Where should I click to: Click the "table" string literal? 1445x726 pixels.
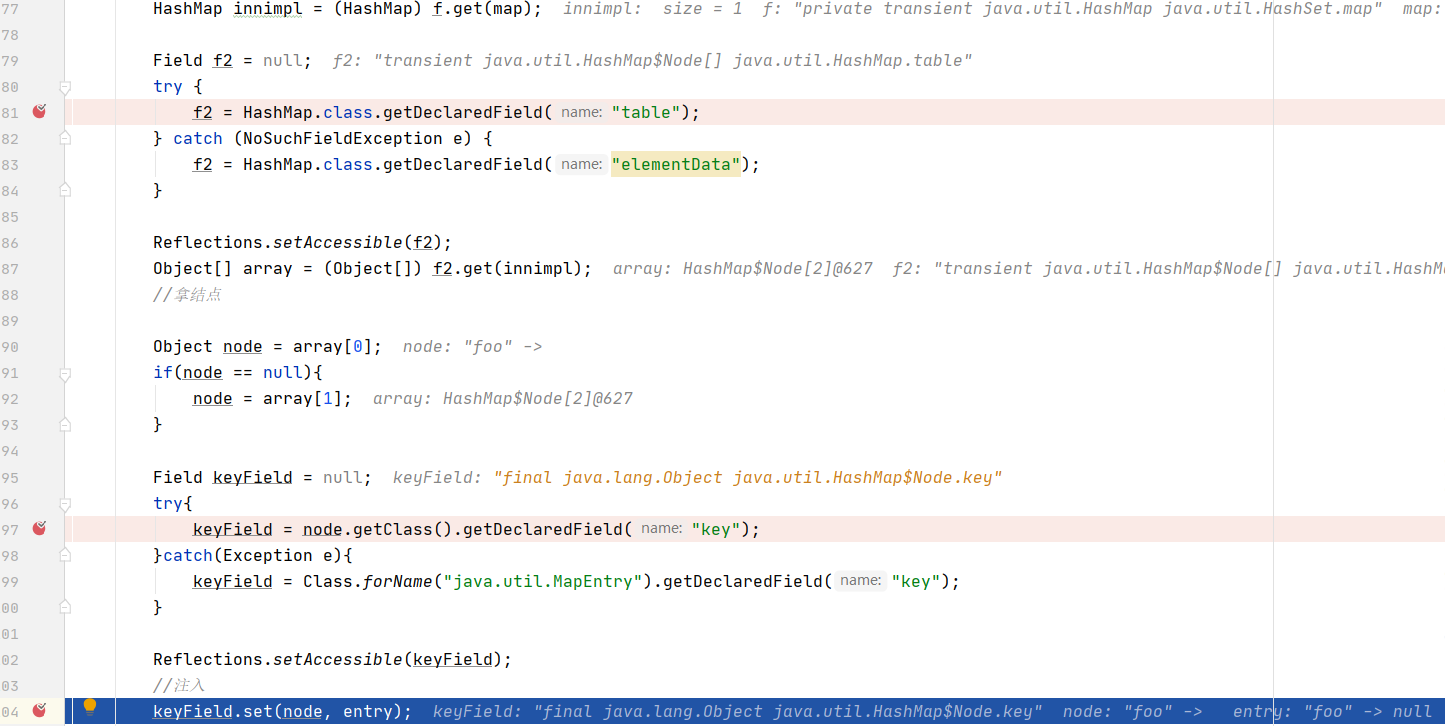click(646, 112)
